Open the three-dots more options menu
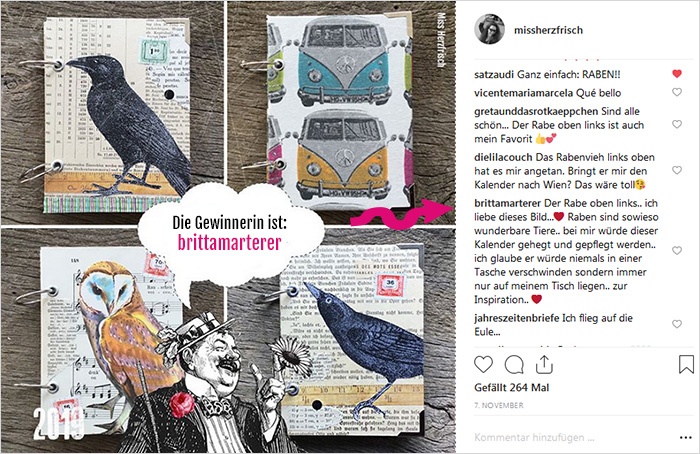This screenshot has width=700, height=454. pos(686,437)
